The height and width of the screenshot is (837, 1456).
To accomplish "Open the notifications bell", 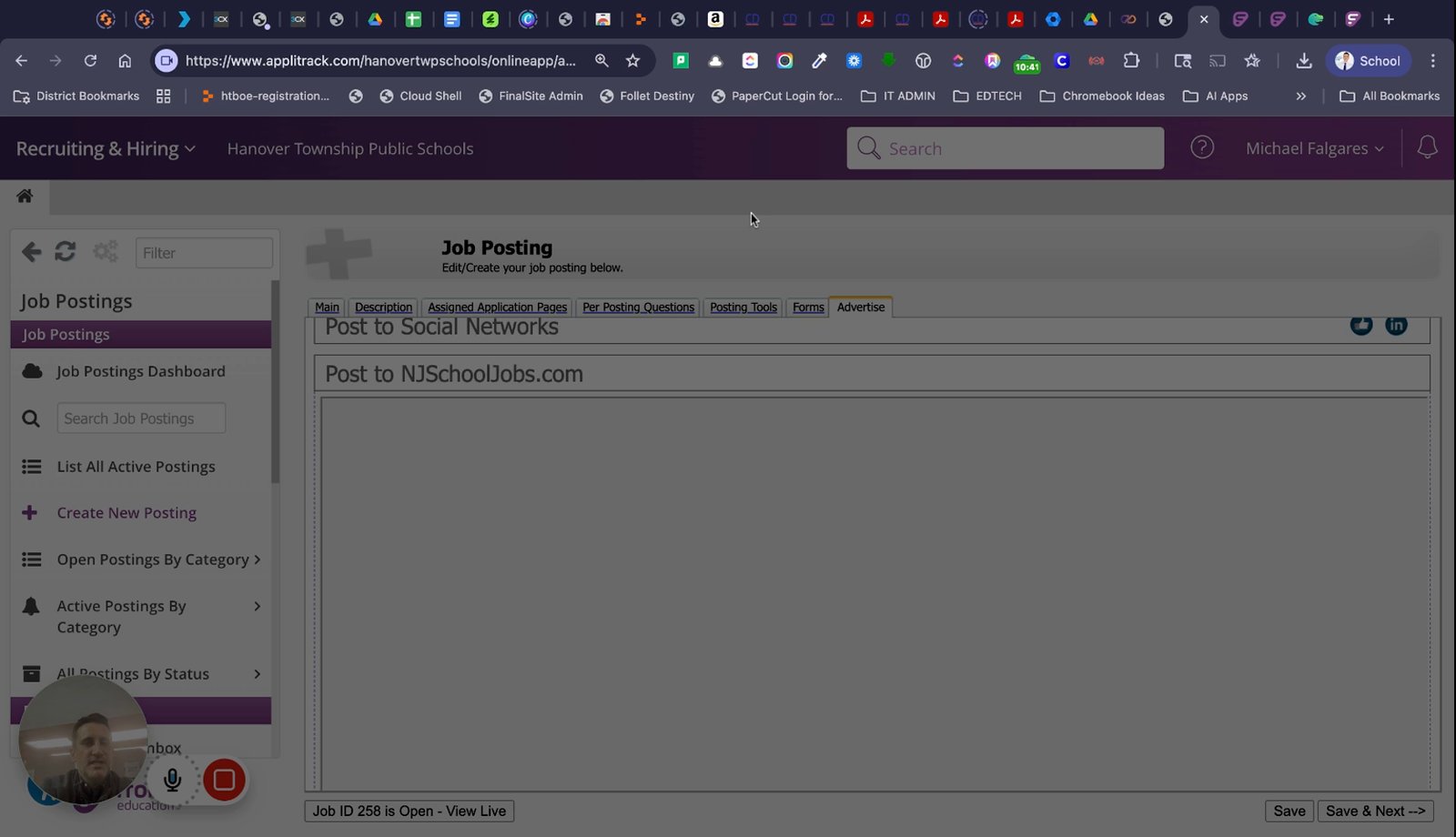I will (x=1427, y=147).
